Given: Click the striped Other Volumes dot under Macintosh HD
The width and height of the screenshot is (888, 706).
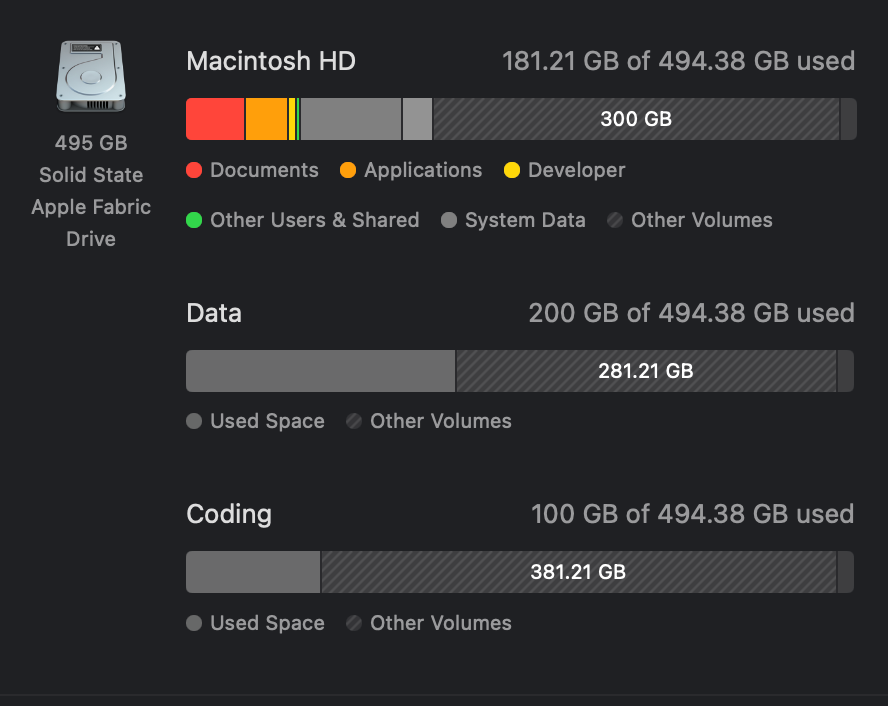Looking at the screenshot, I should pos(615,220).
